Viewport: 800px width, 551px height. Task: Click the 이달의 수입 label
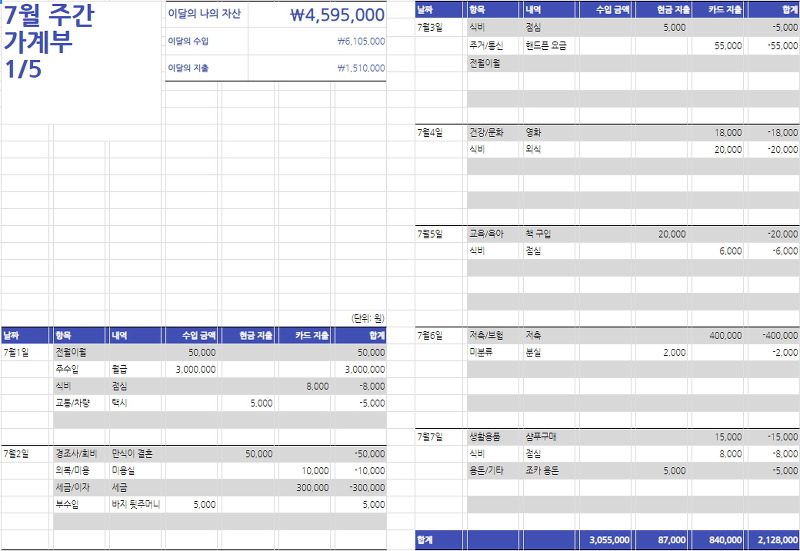[188, 41]
